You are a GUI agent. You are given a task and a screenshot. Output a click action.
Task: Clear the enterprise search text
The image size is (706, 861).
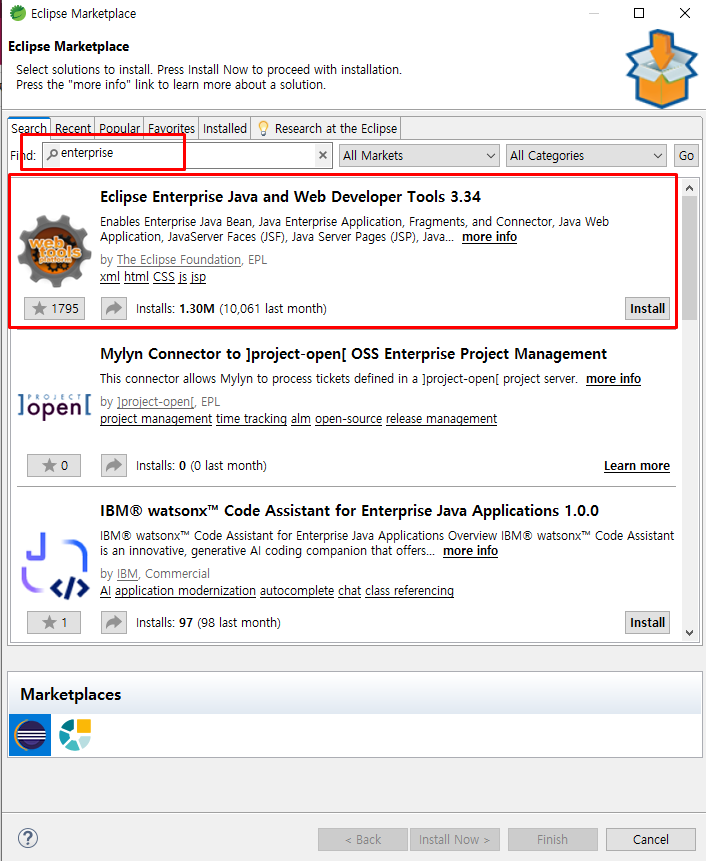(x=323, y=155)
